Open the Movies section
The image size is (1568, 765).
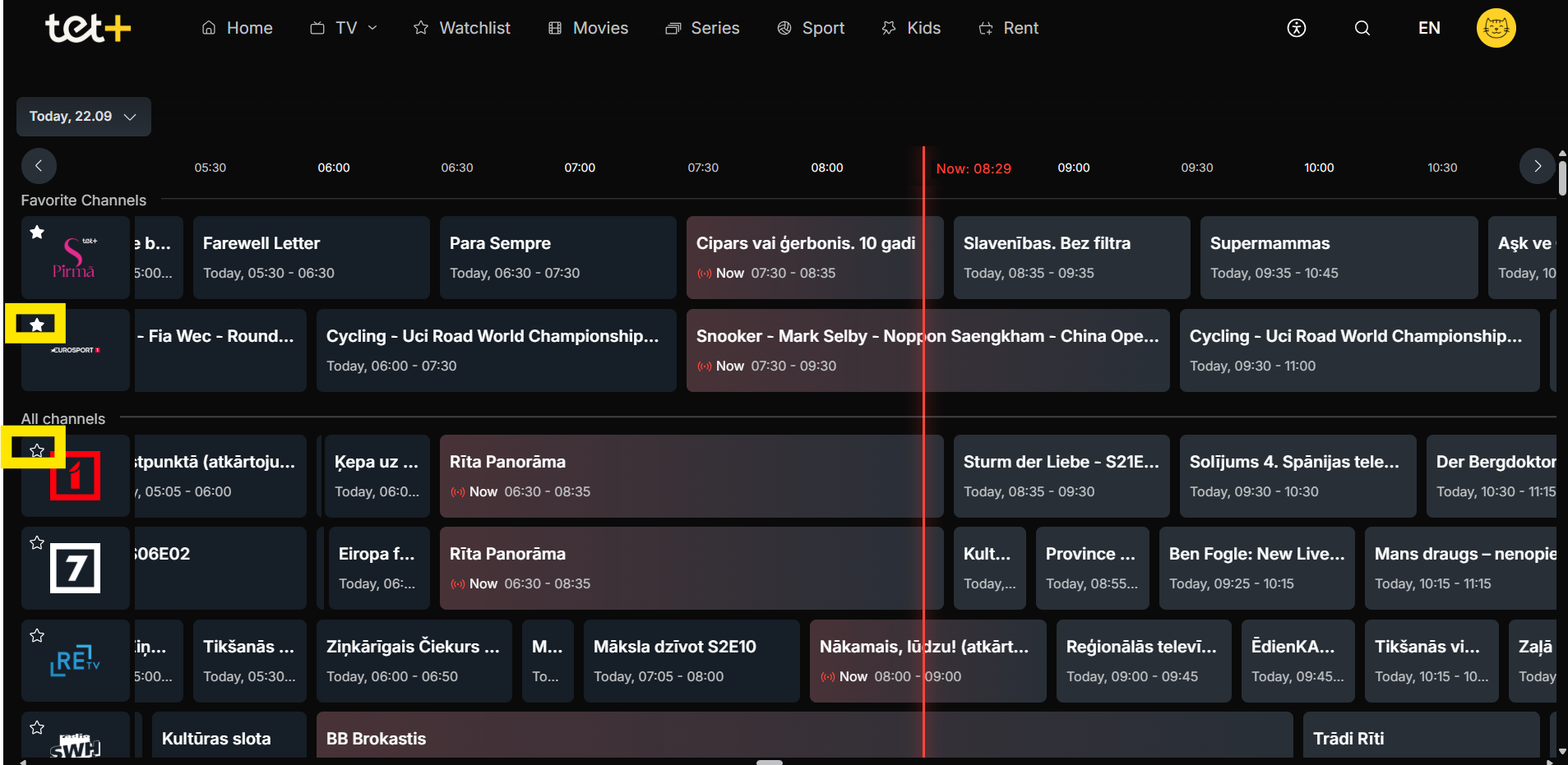point(588,28)
